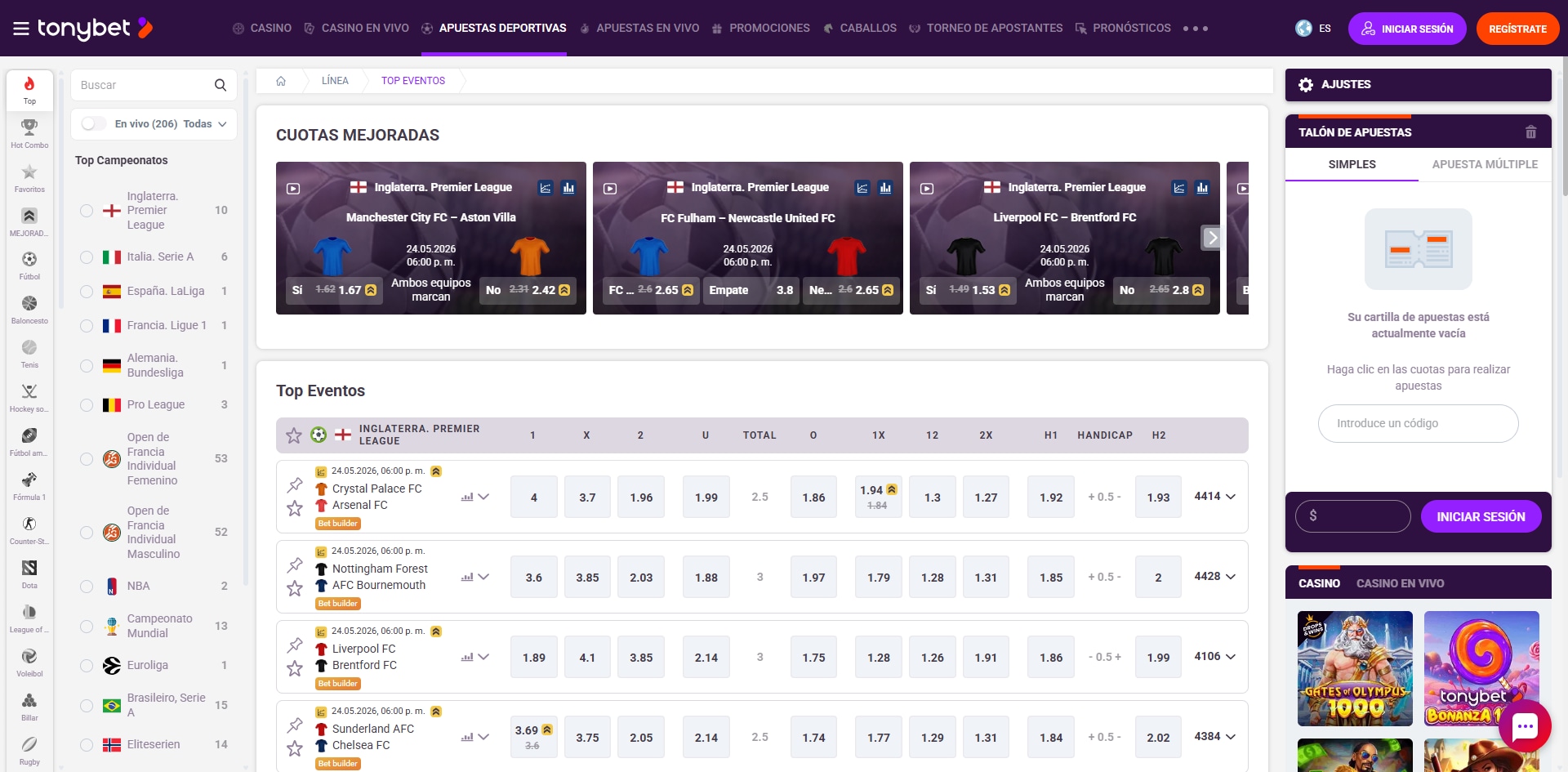Open Caballos nav item
This screenshot has height=772, width=1568.
[x=860, y=29]
